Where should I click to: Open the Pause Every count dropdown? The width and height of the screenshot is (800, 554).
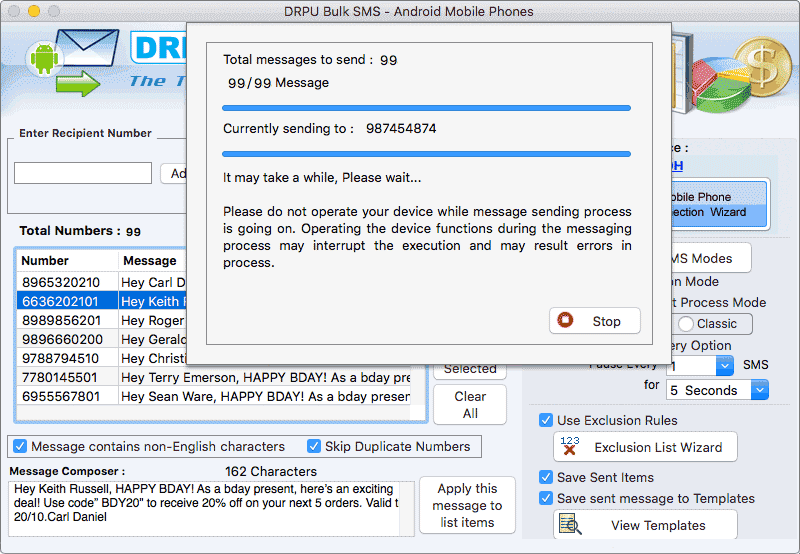click(x=724, y=366)
